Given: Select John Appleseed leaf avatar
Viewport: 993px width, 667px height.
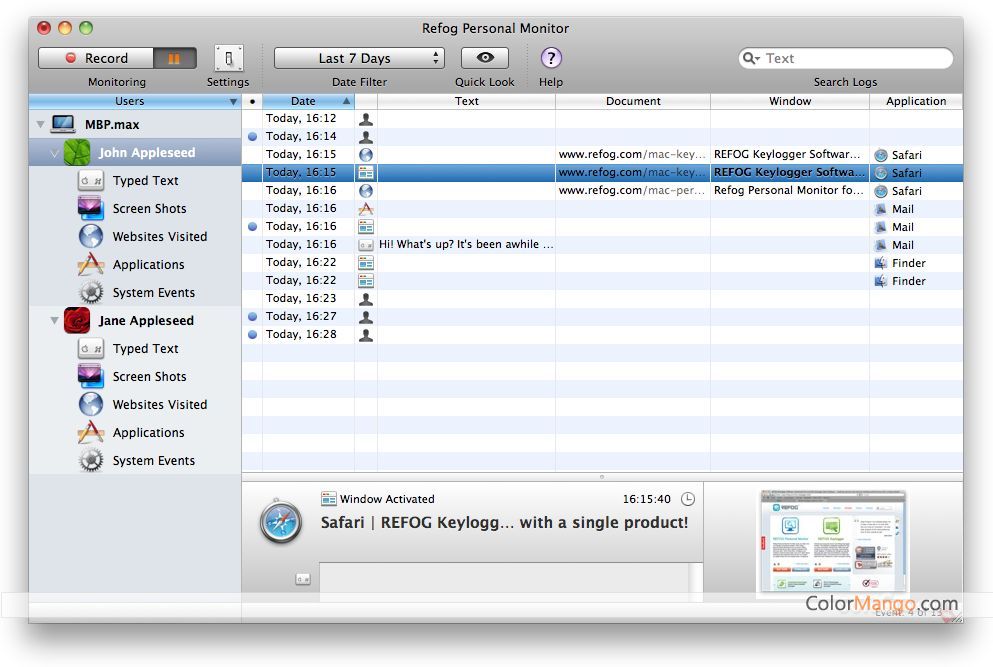Looking at the screenshot, I should [x=77, y=153].
